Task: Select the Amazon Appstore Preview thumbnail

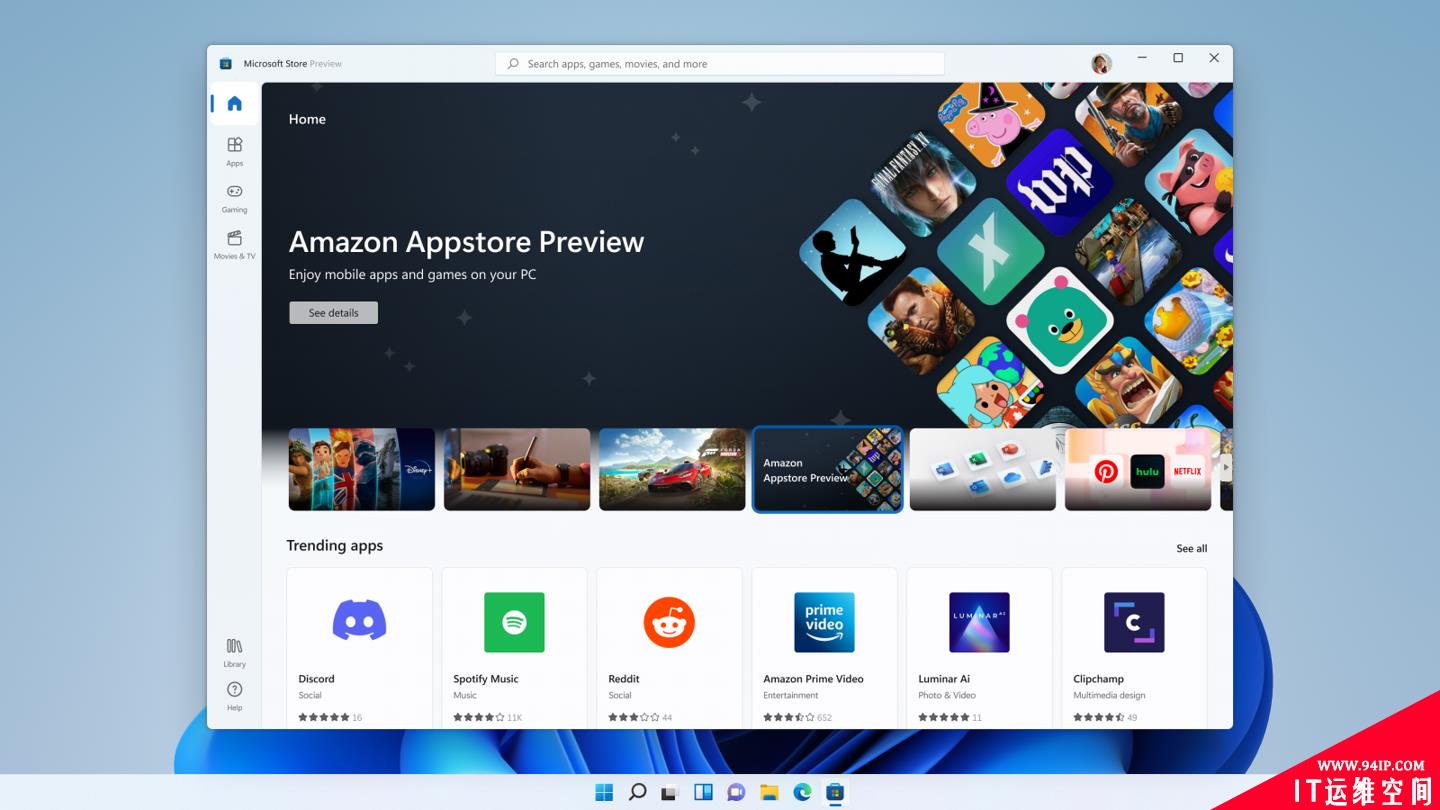Action: 828,470
